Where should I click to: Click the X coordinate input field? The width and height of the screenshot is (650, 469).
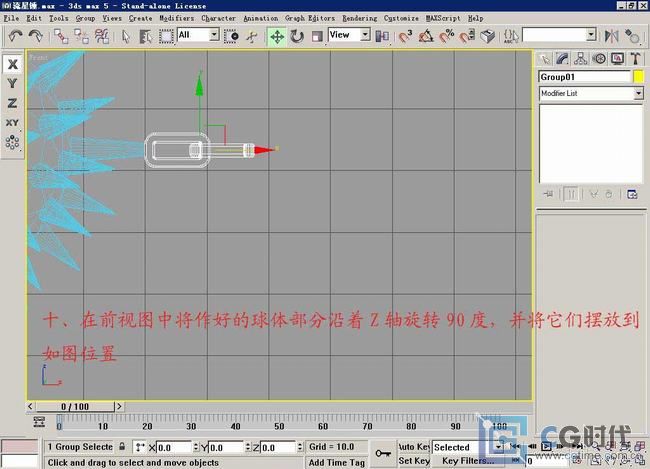174,447
